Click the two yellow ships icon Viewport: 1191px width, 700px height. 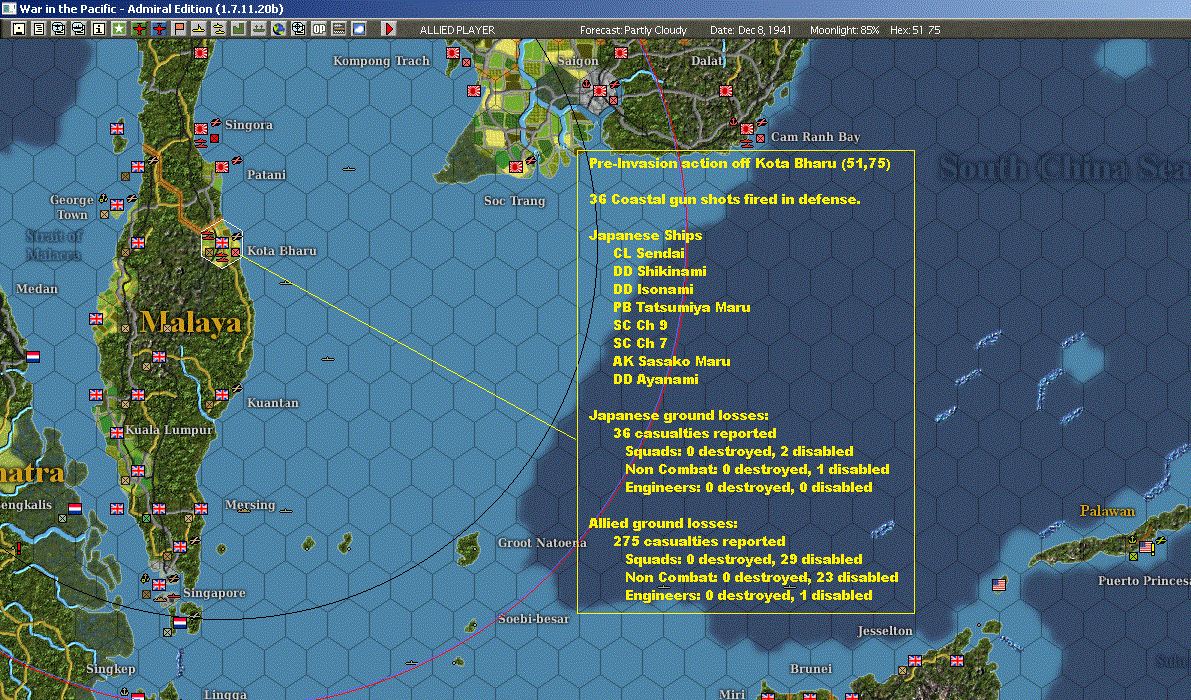pos(219,29)
